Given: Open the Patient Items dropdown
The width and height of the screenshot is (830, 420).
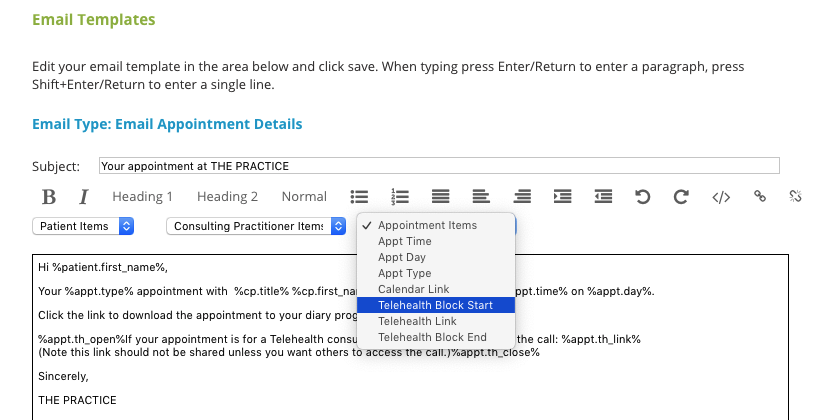Looking at the screenshot, I should (83, 226).
